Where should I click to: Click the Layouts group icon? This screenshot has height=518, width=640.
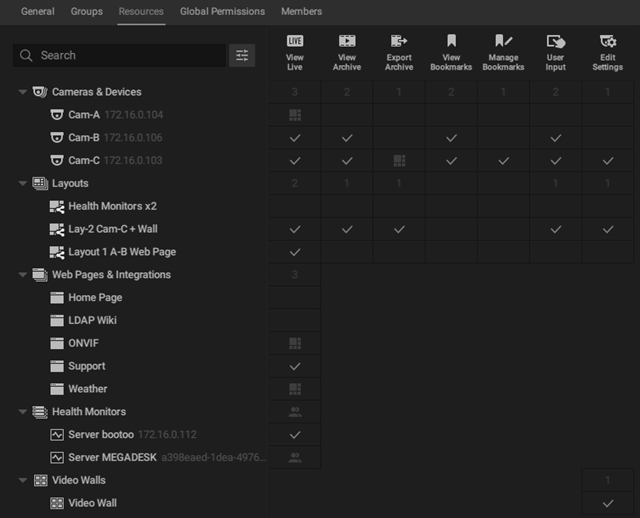40,183
